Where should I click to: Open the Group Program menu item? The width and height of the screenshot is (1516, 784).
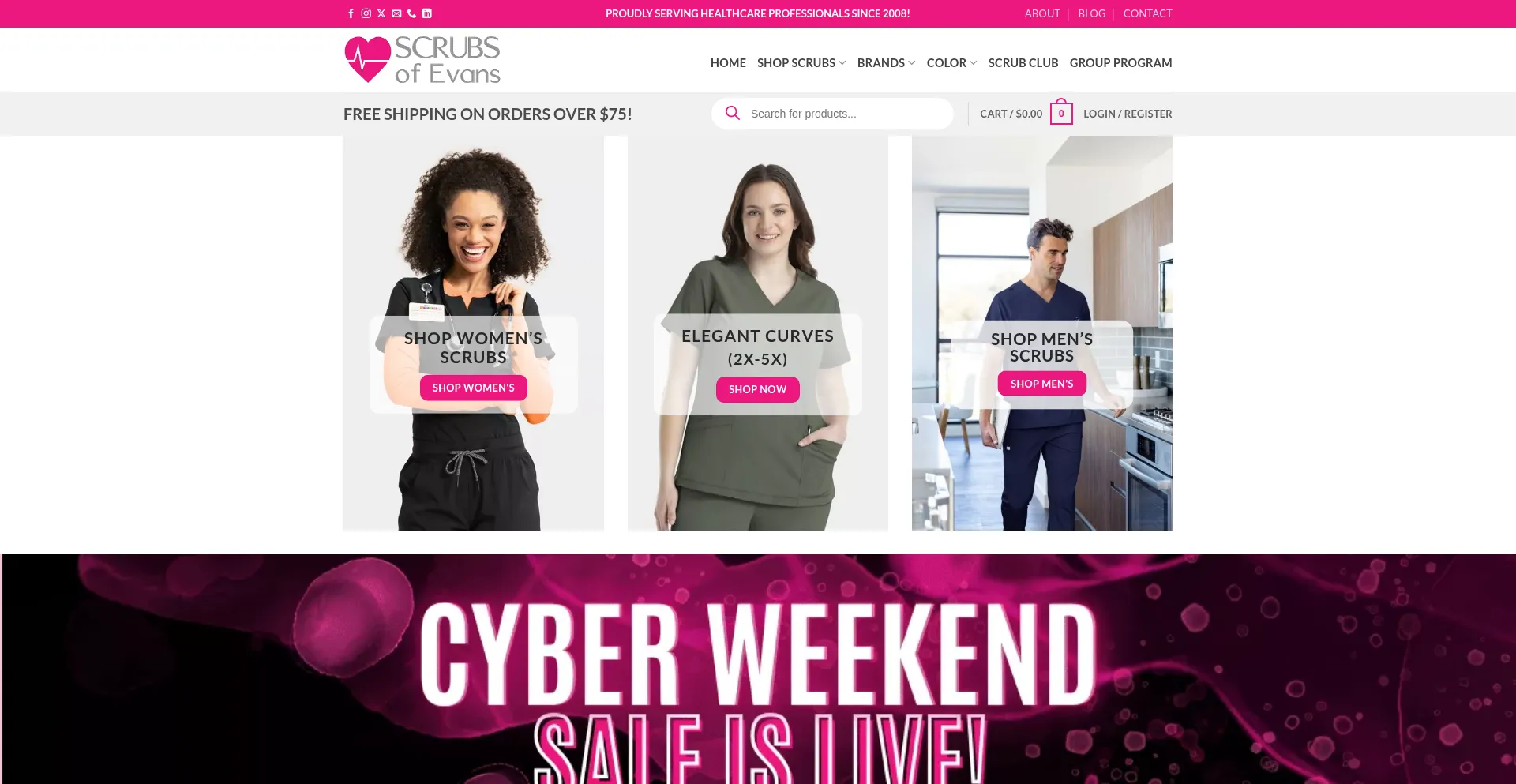1120,62
